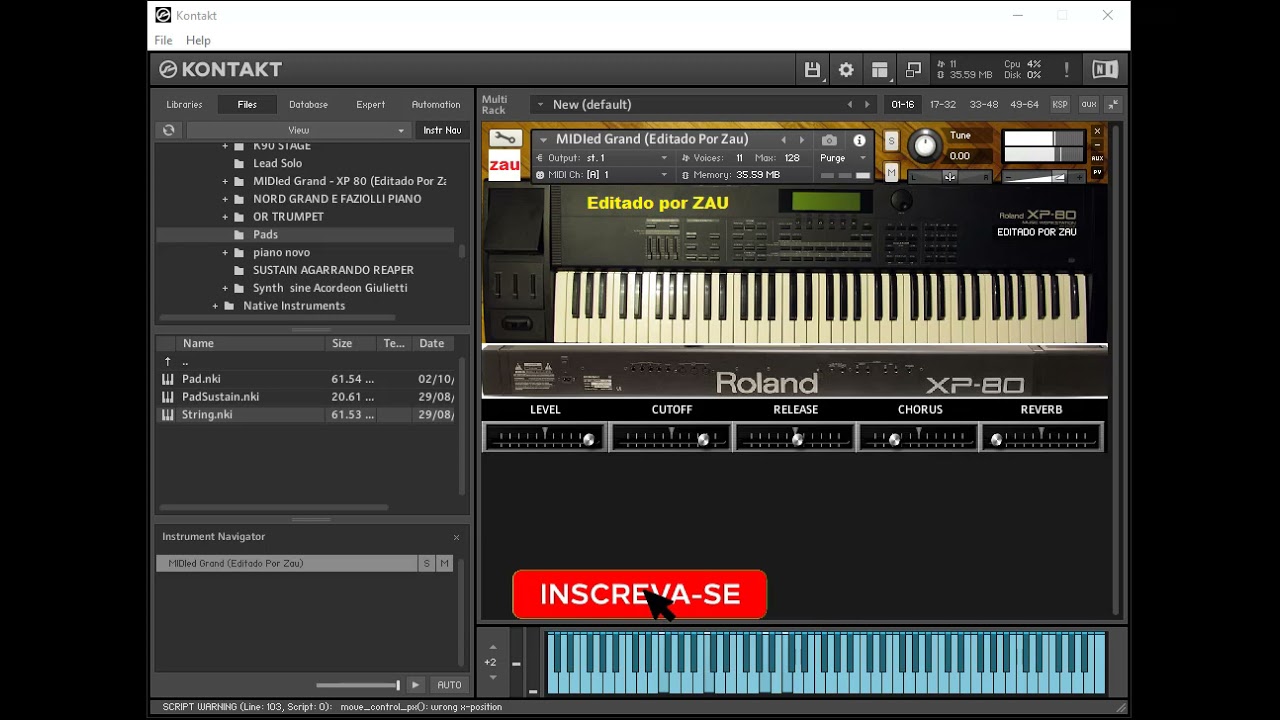
Task: Click the zau logo thumbnail
Action: pyautogui.click(x=505, y=166)
